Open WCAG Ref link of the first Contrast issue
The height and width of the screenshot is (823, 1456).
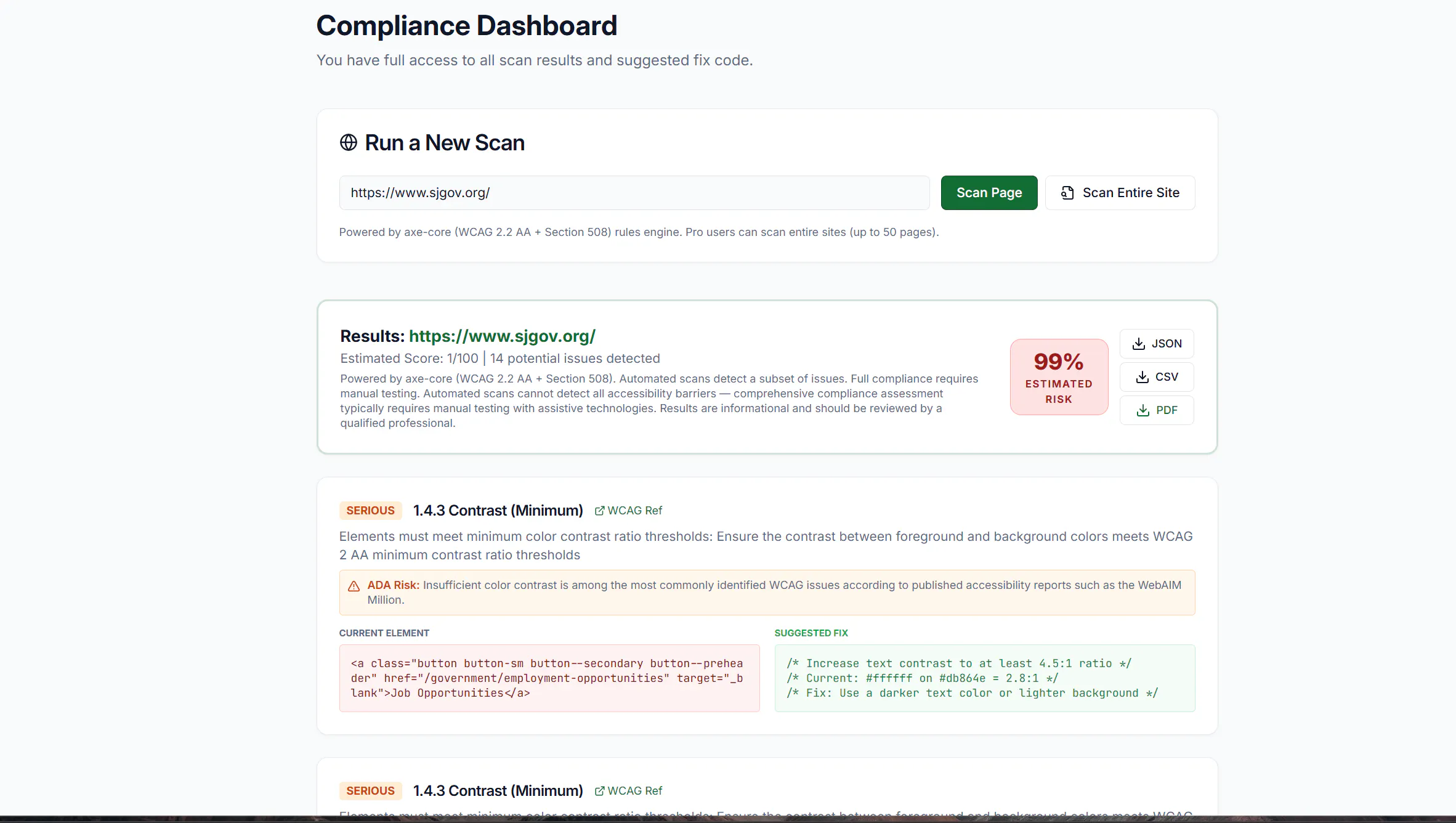(629, 511)
